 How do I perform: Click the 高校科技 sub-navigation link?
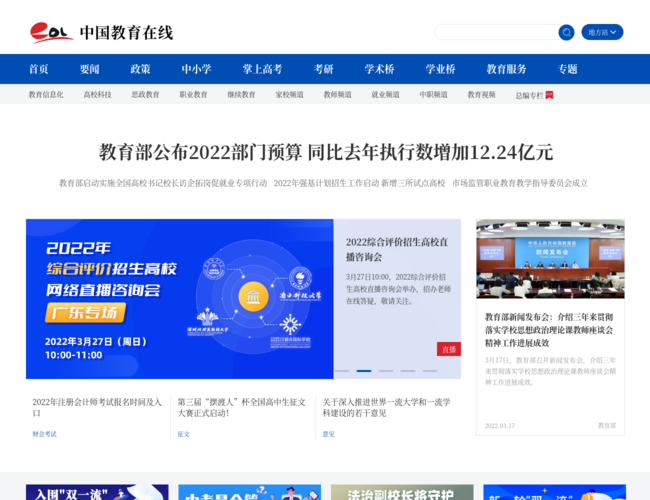[97, 95]
